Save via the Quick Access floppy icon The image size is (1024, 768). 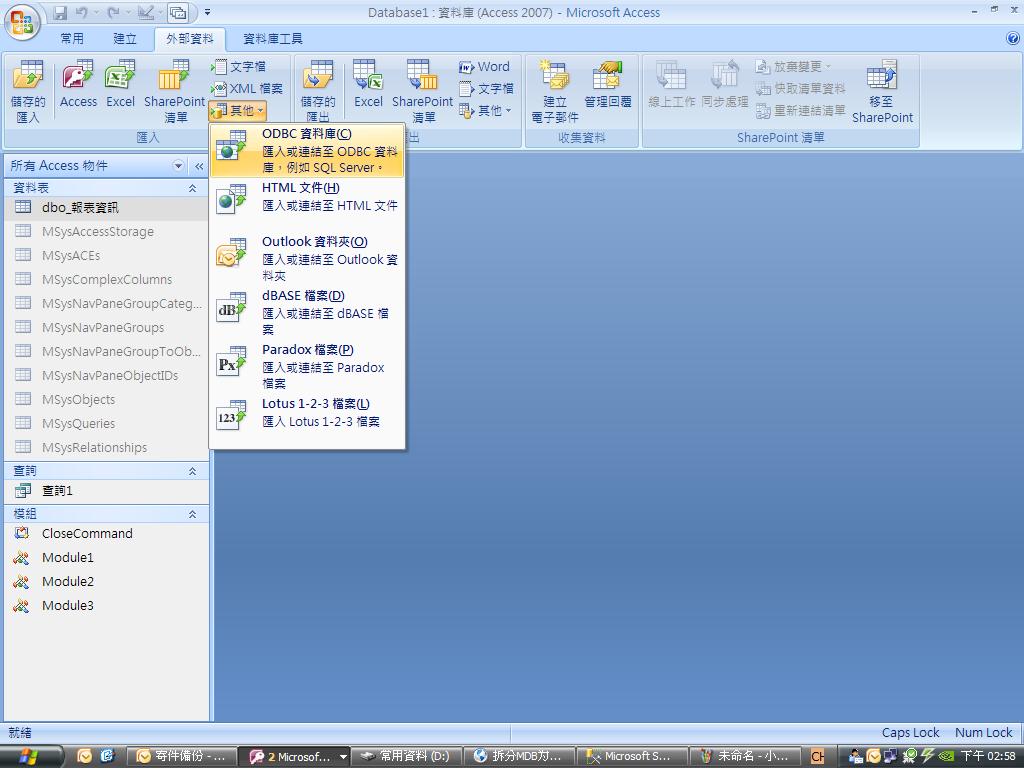pos(60,12)
